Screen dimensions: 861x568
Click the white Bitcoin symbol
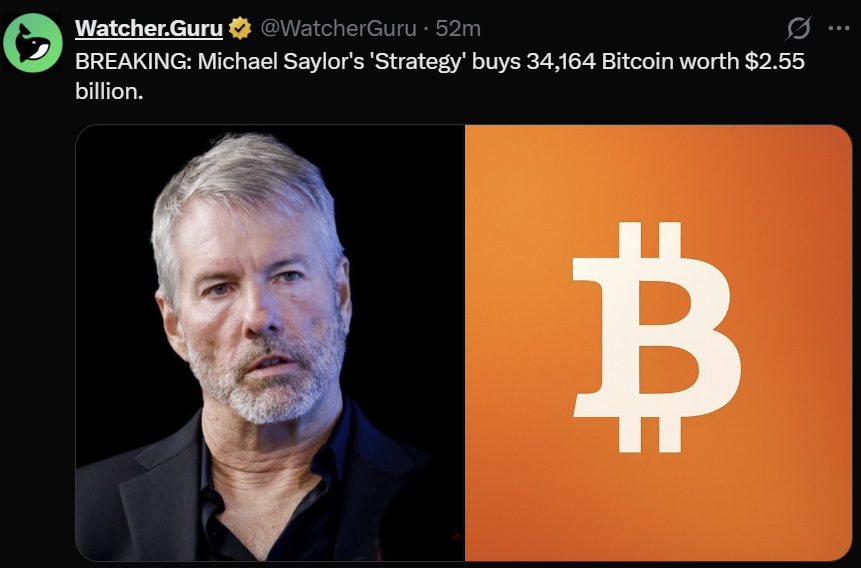(657, 337)
